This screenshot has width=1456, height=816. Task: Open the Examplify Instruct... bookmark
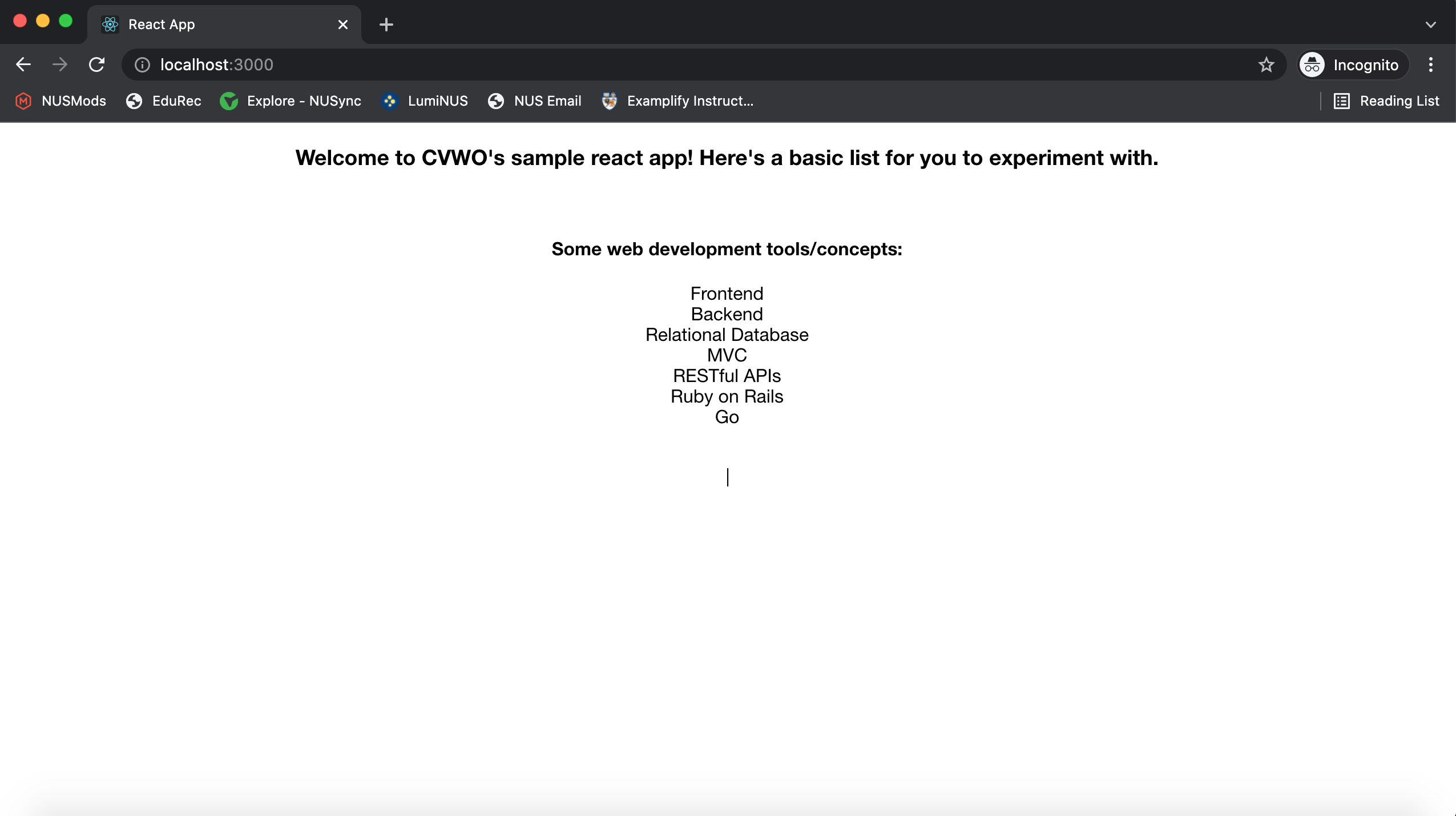click(x=678, y=101)
